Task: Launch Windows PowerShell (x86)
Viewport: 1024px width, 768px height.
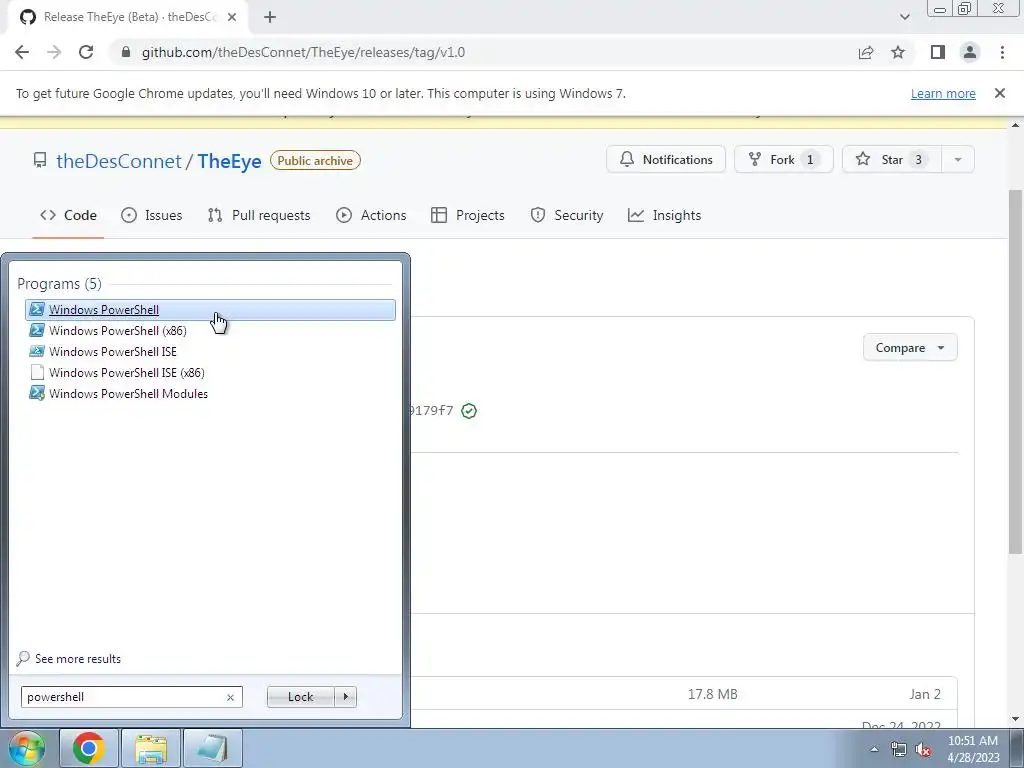Action: (x=210, y=330)
